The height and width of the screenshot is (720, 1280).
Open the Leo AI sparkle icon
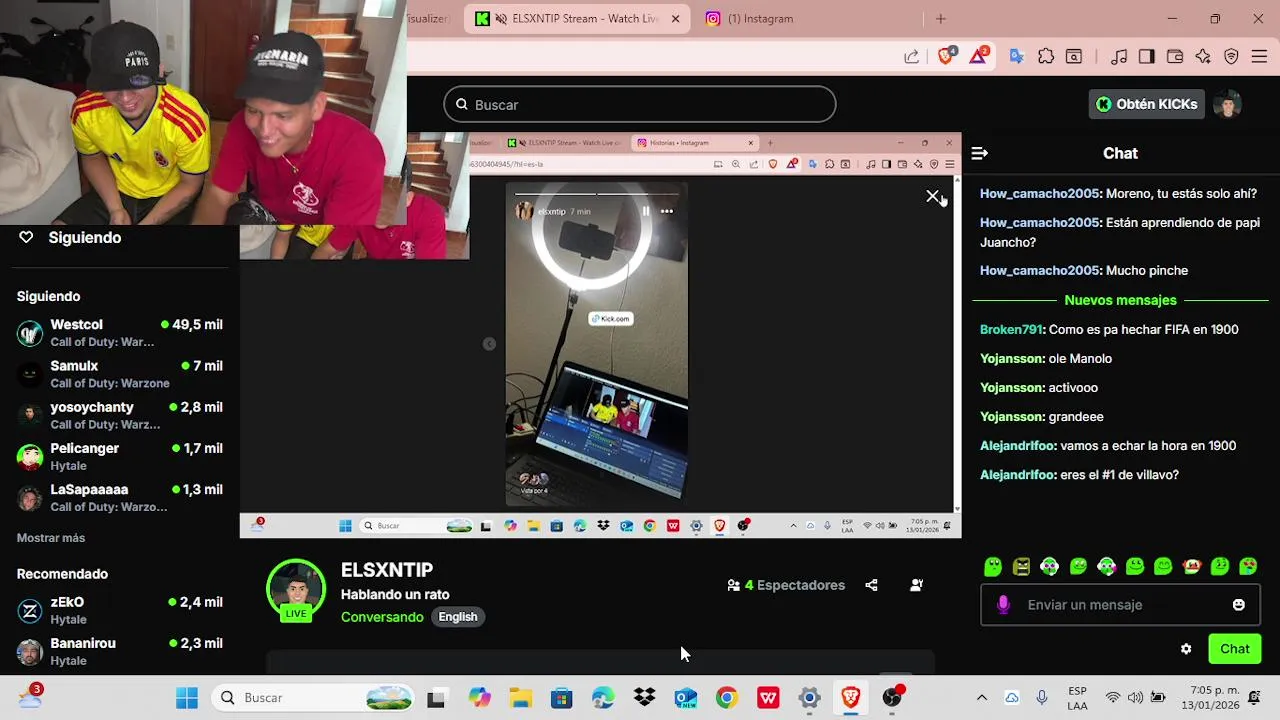click(1203, 57)
